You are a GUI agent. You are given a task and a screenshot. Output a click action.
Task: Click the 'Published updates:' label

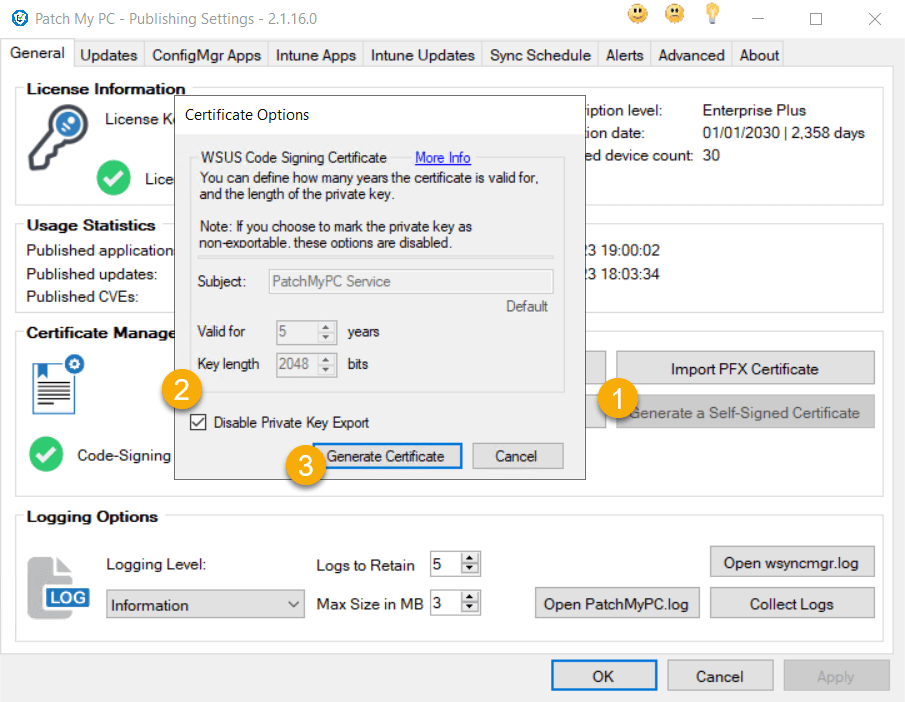[x=92, y=274]
